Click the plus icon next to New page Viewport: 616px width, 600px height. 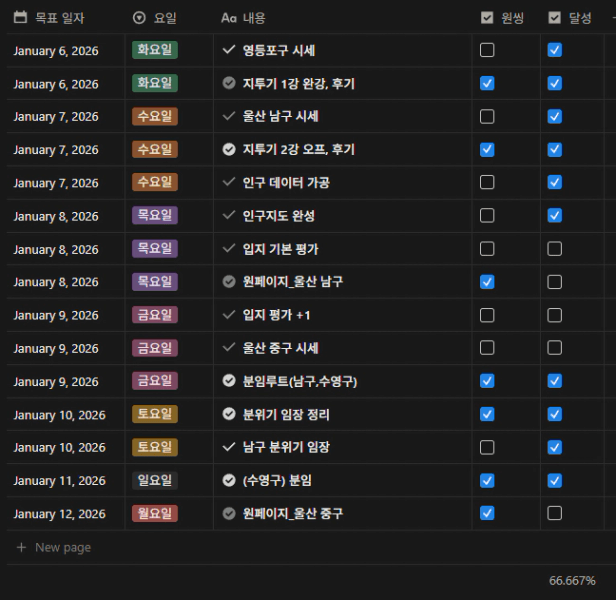[x=21, y=547]
